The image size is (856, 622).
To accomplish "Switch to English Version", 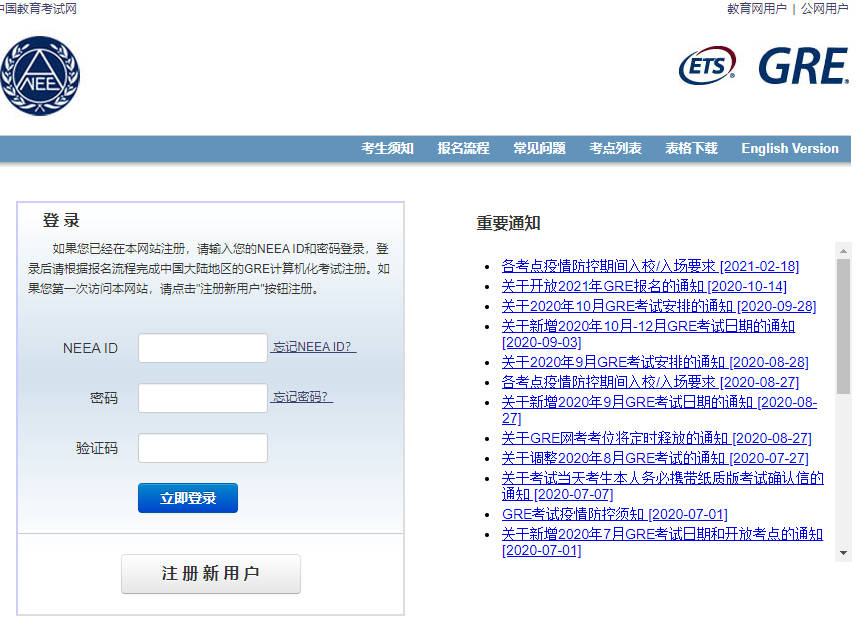I will (789, 148).
